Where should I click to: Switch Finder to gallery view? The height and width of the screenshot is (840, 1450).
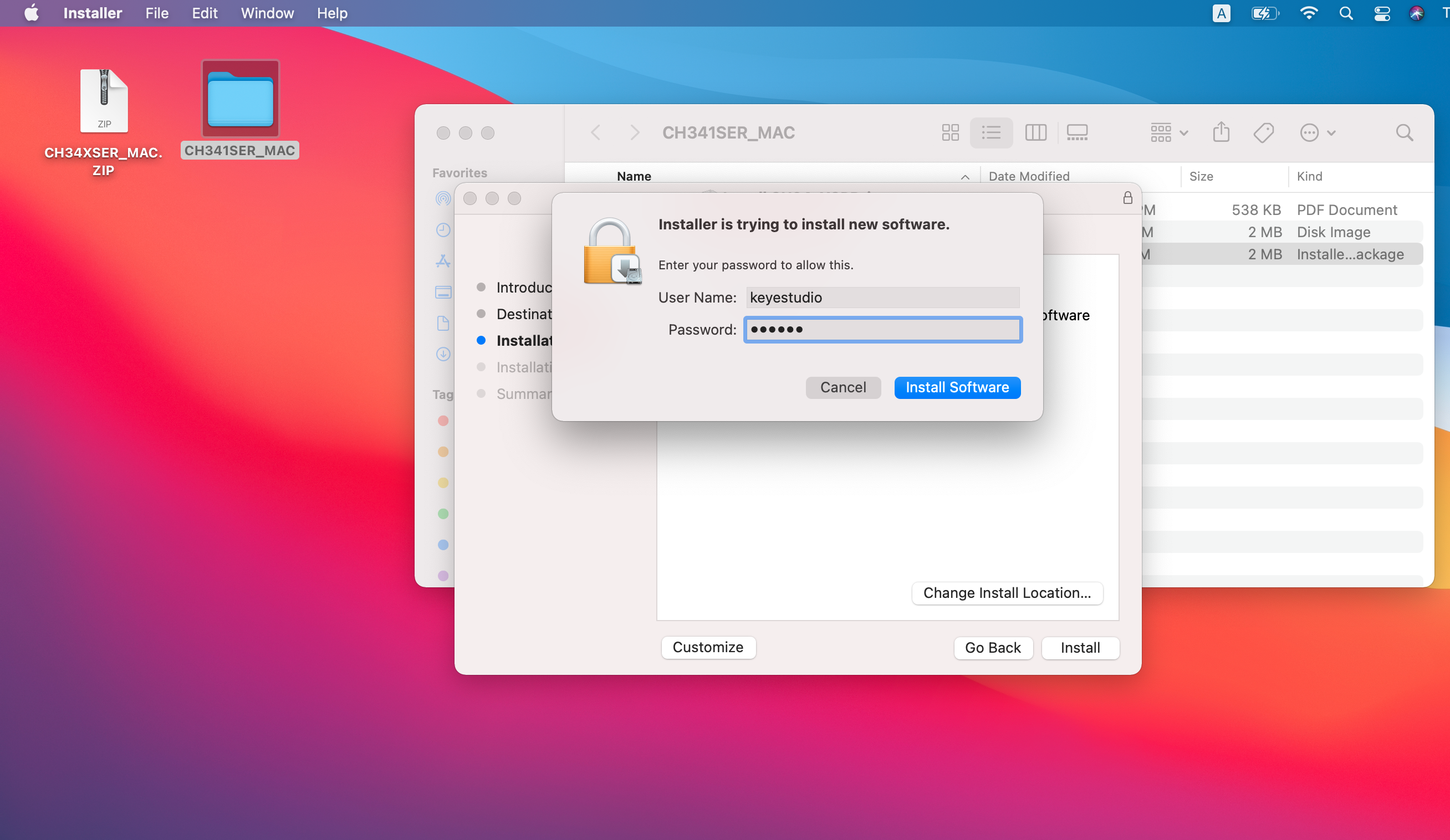click(x=1076, y=133)
